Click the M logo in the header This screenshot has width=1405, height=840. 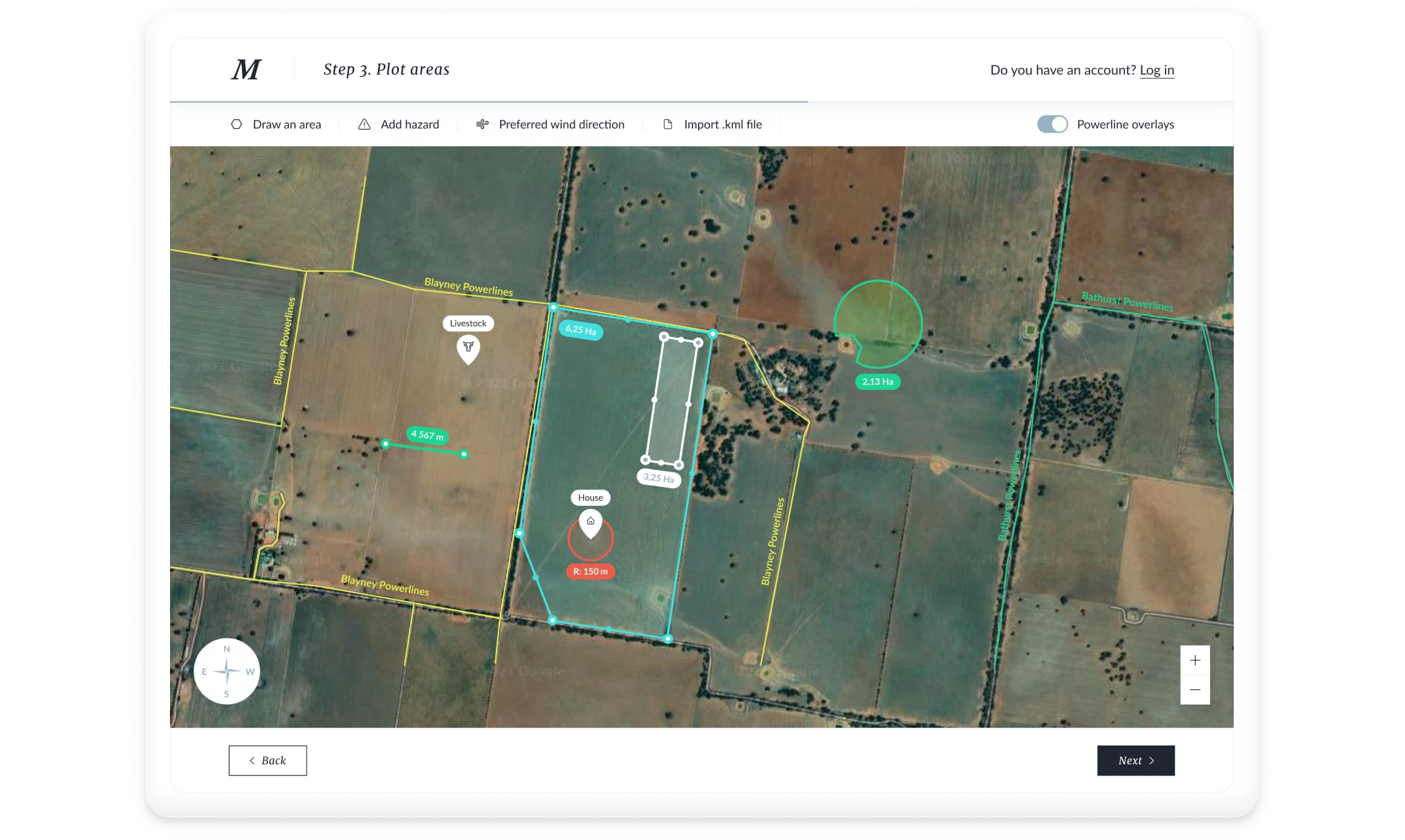click(x=246, y=69)
